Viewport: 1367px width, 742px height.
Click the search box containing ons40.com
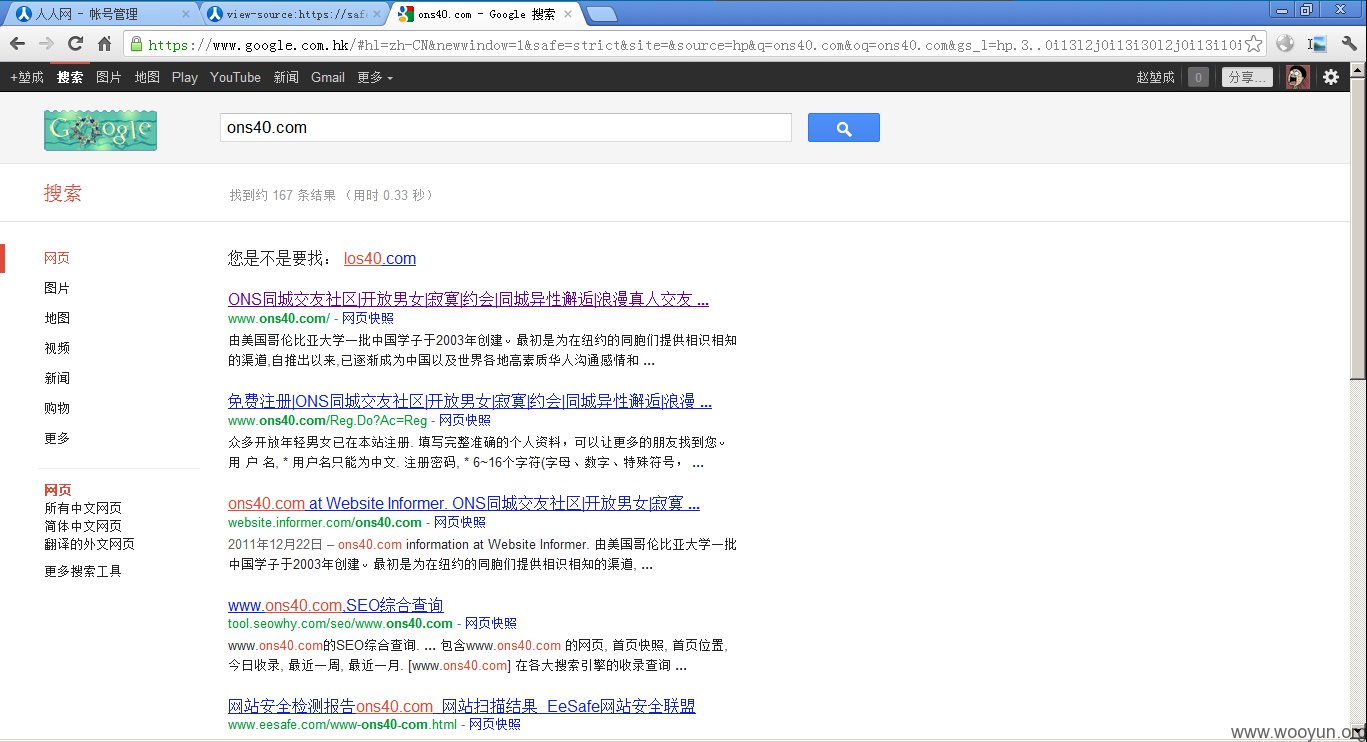[x=505, y=128]
